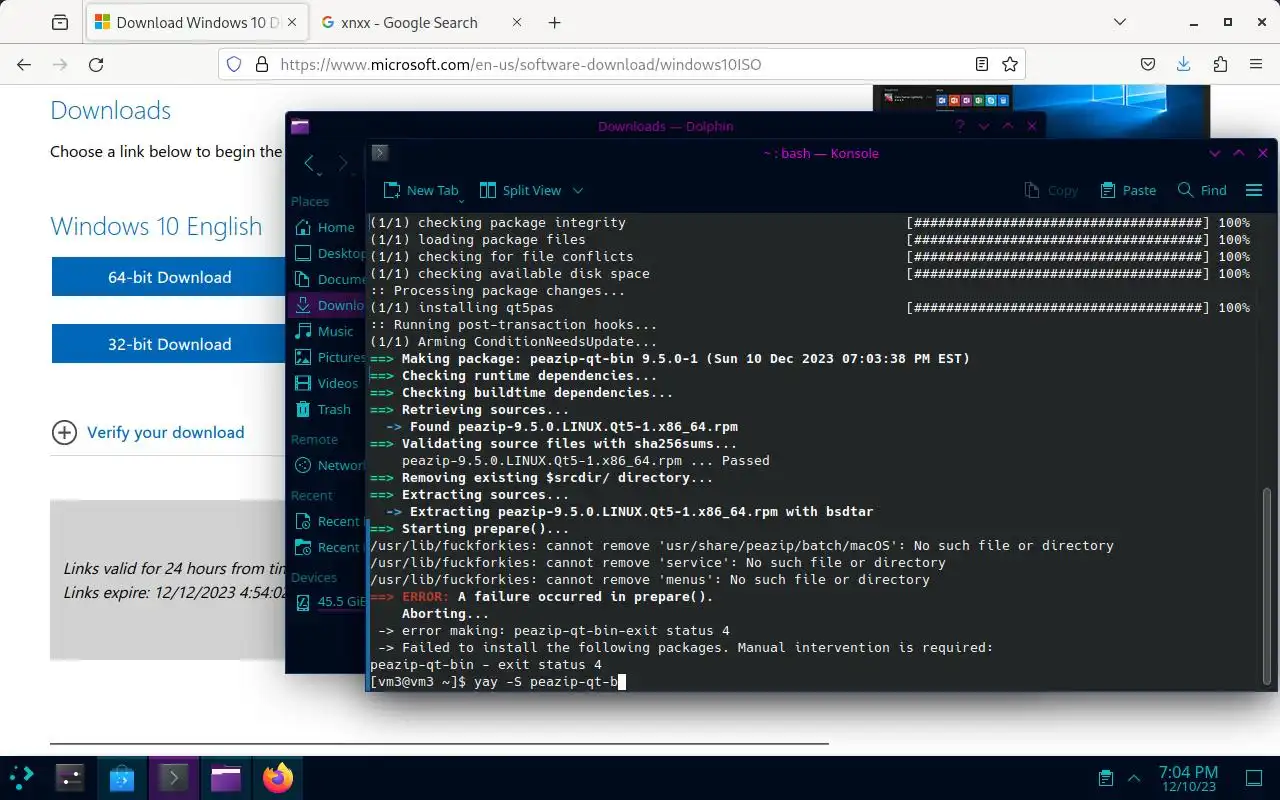
Task: Click the Show Desktop button
Action: (x=1254, y=777)
